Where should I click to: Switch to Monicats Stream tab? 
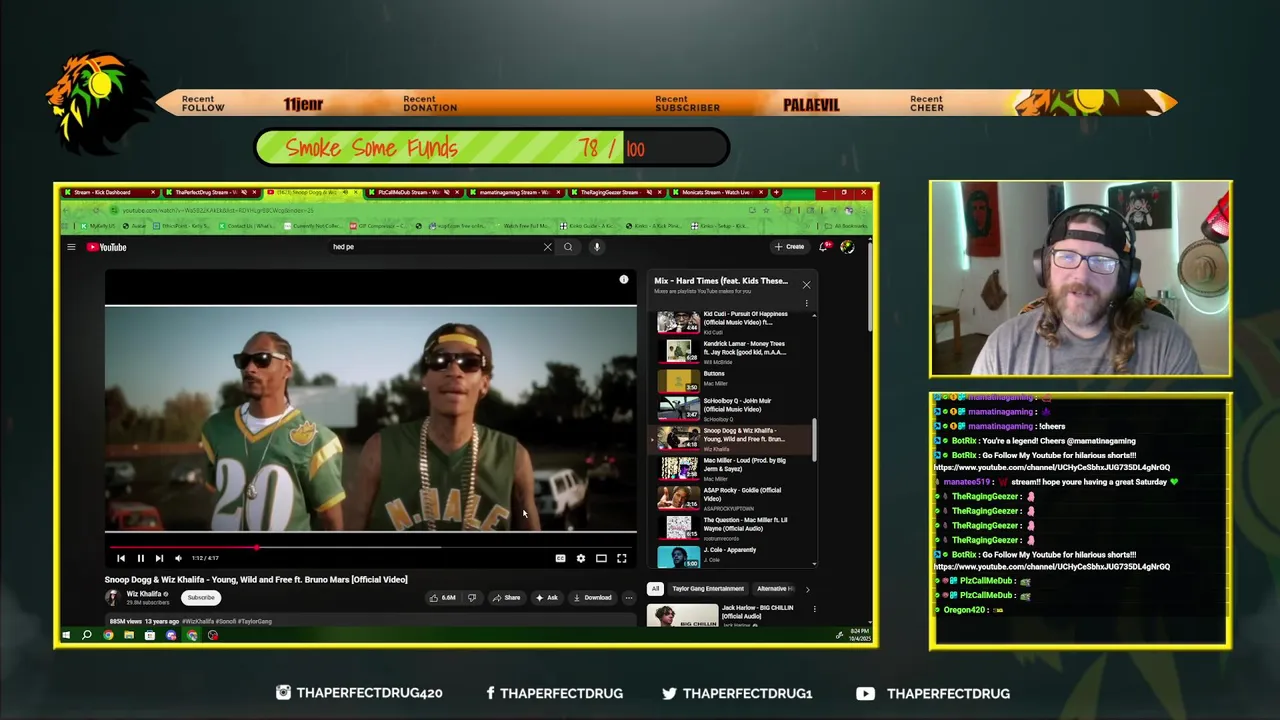click(716, 192)
